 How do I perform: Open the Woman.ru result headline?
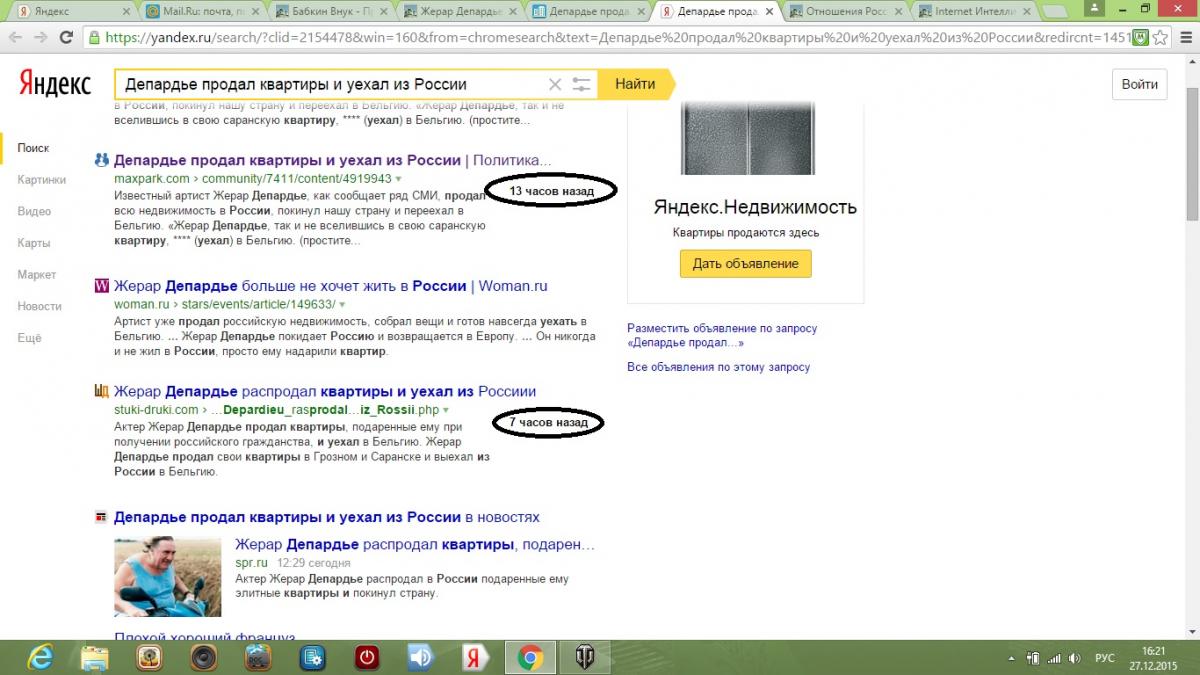(330, 286)
